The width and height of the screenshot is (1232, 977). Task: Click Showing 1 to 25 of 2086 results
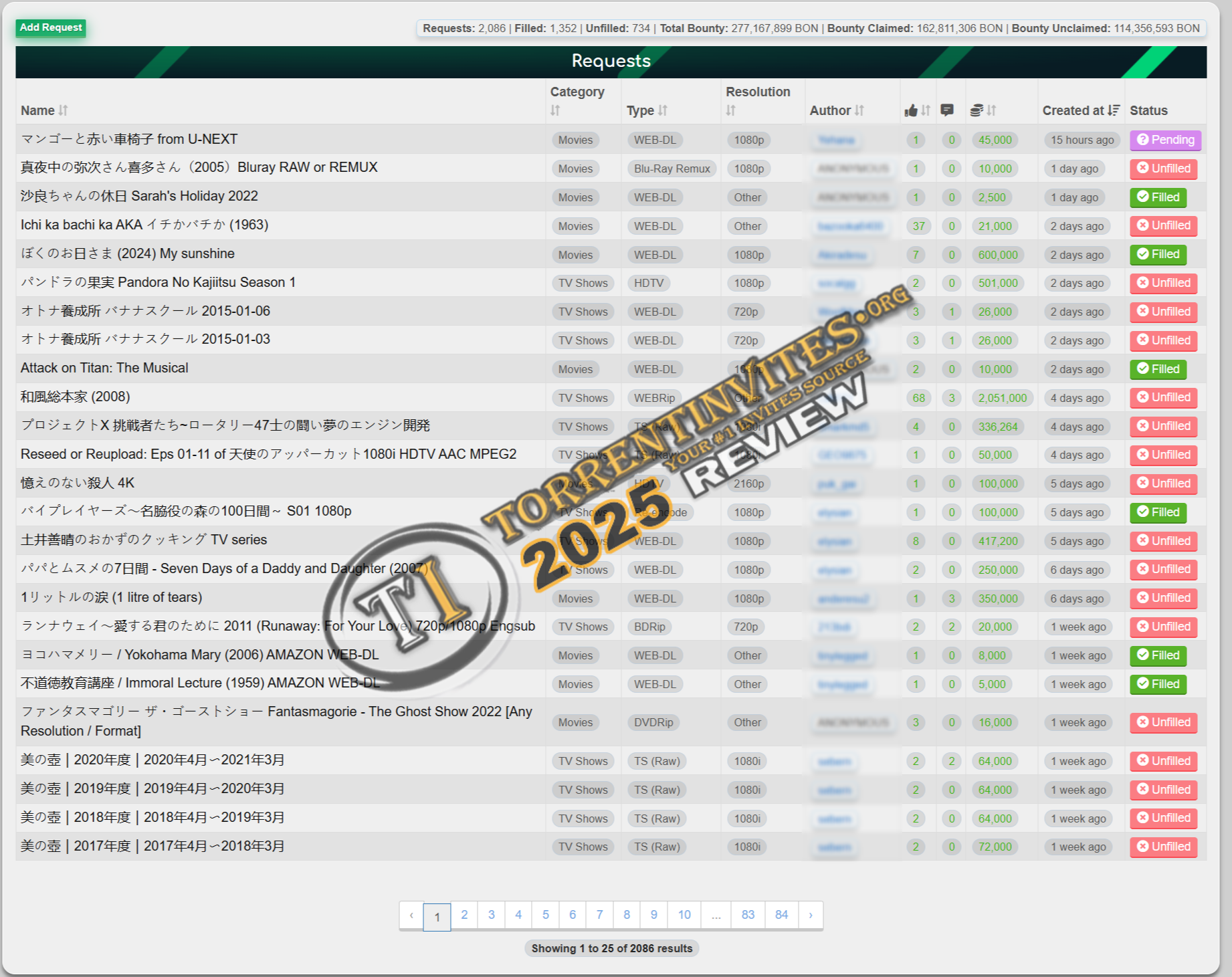[x=611, y=948]
